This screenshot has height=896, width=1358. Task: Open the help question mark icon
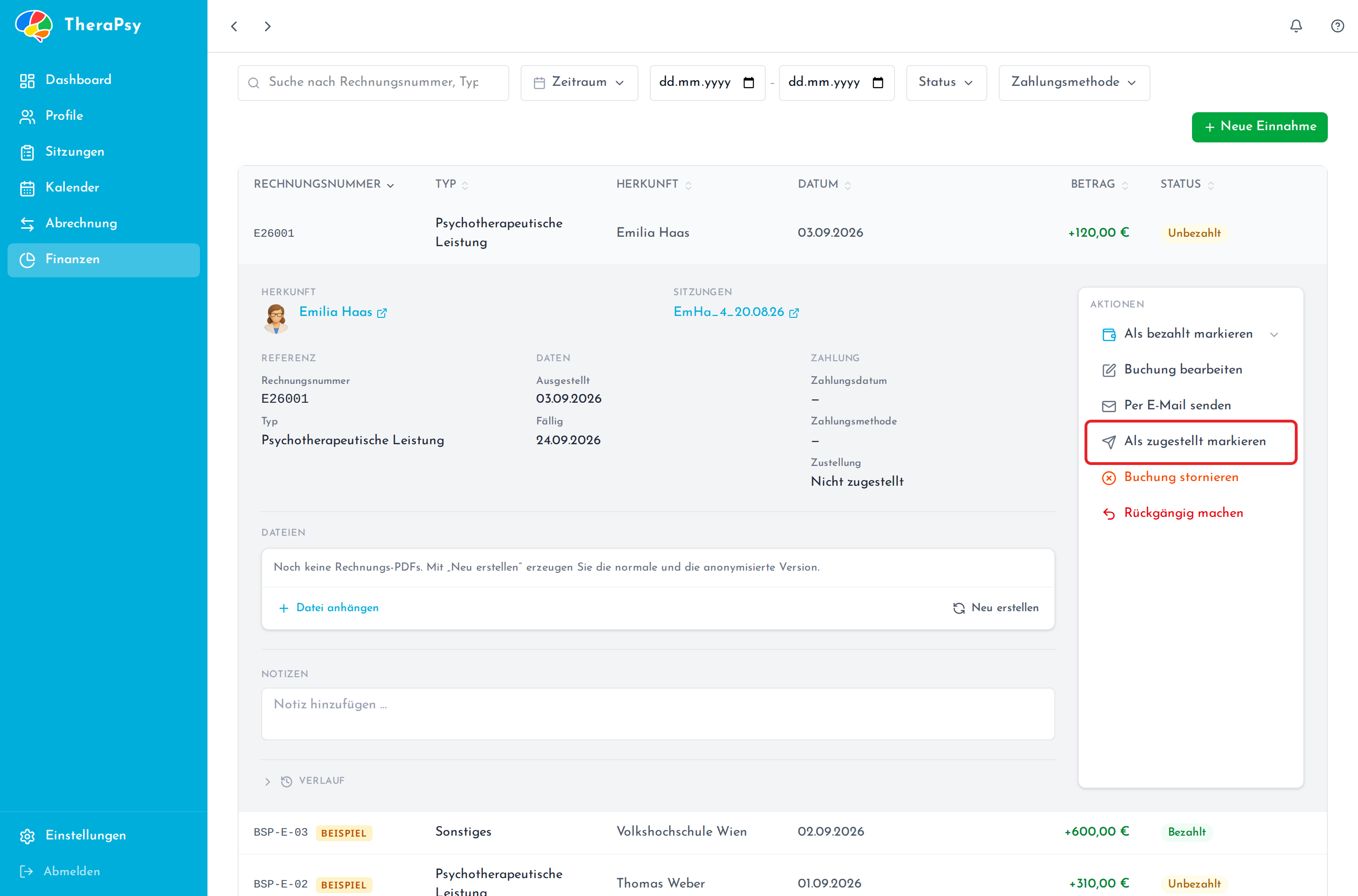point(1337,26)
